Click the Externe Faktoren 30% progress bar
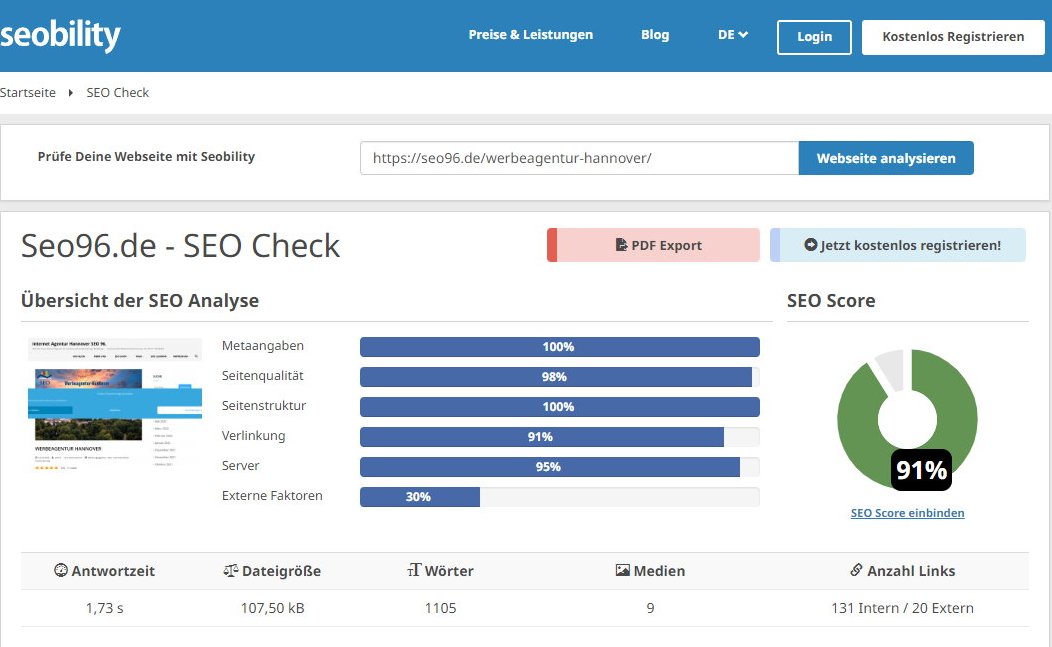1052x647 pixels. (x=559, y=497)
